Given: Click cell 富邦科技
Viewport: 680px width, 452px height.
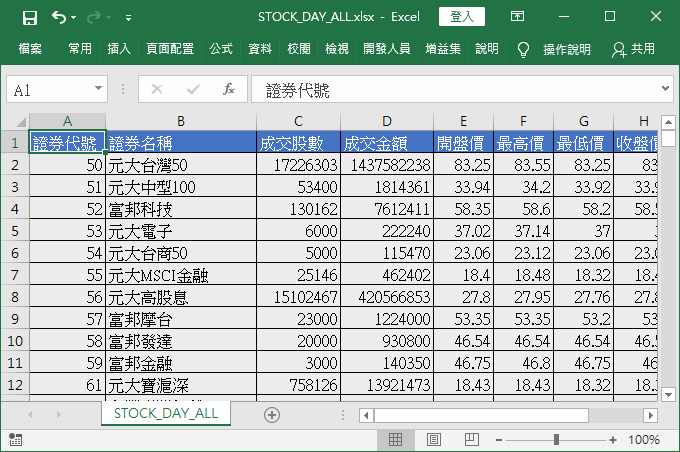Looking at the screenshot, I should 181,209.
